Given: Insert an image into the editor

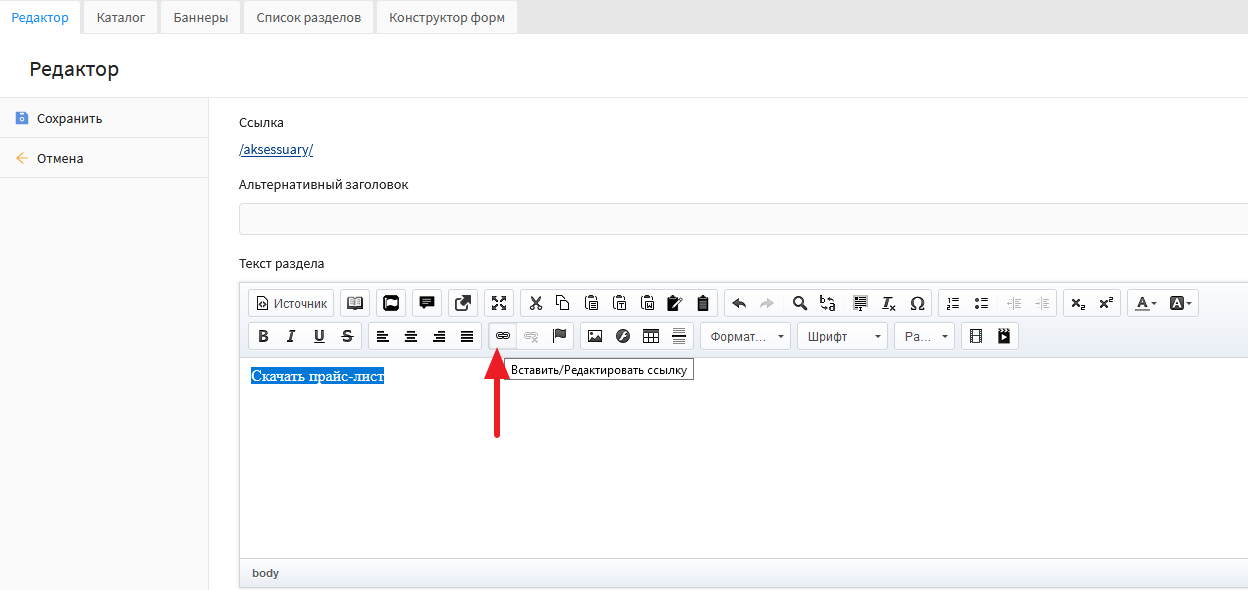Looking at the screenshot, I should (595, 336).
